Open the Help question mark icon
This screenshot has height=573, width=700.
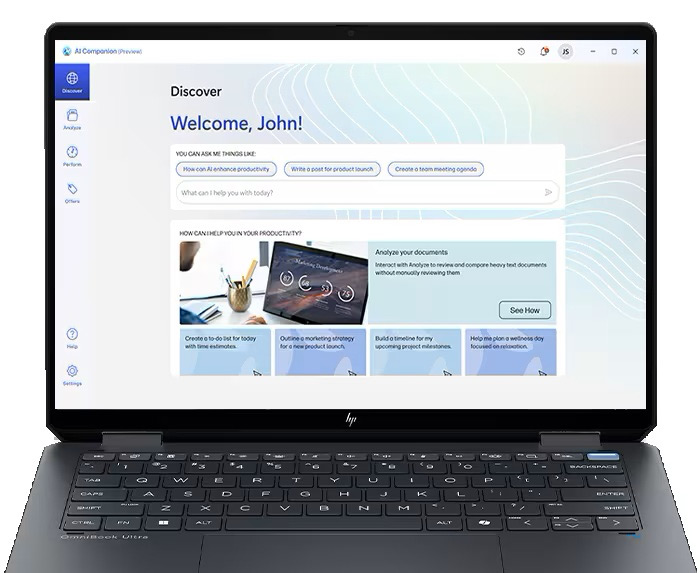72,334
